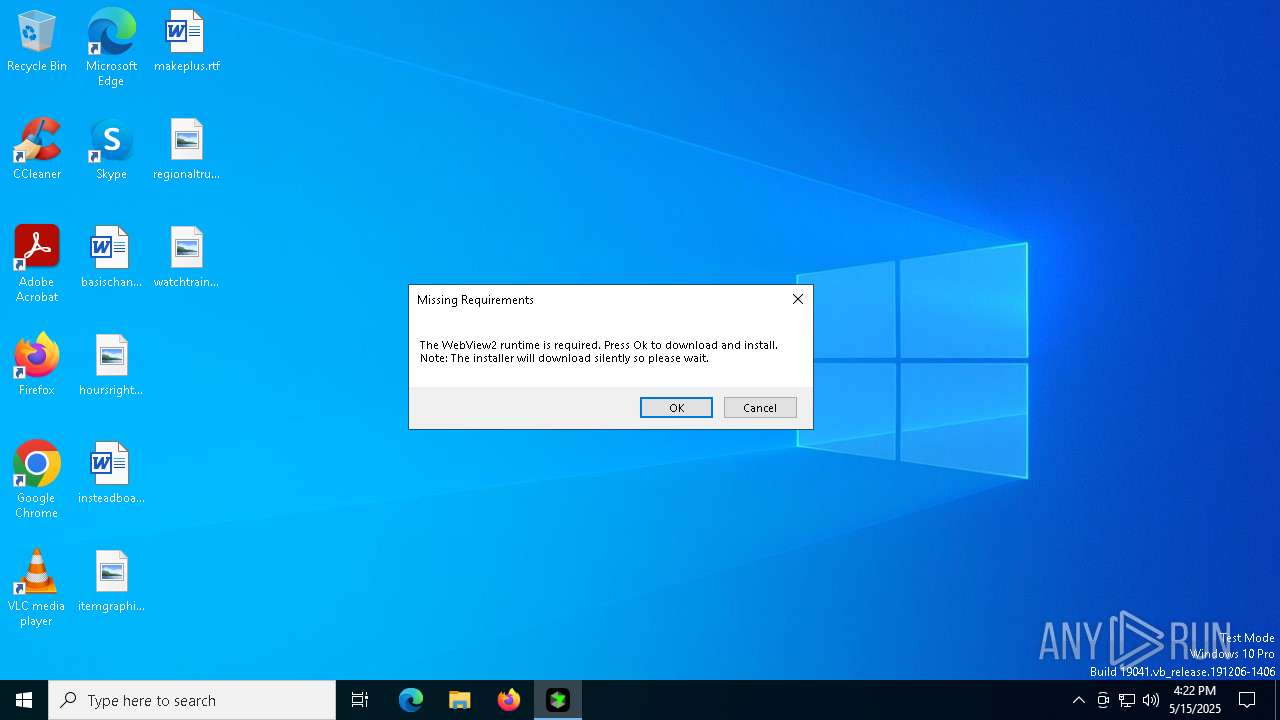Open the clock showing 4:22 PM

tap(1195, 700)
